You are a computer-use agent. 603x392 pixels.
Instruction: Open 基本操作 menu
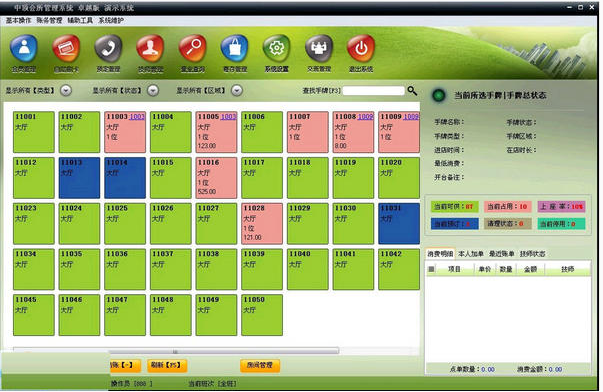18,20
